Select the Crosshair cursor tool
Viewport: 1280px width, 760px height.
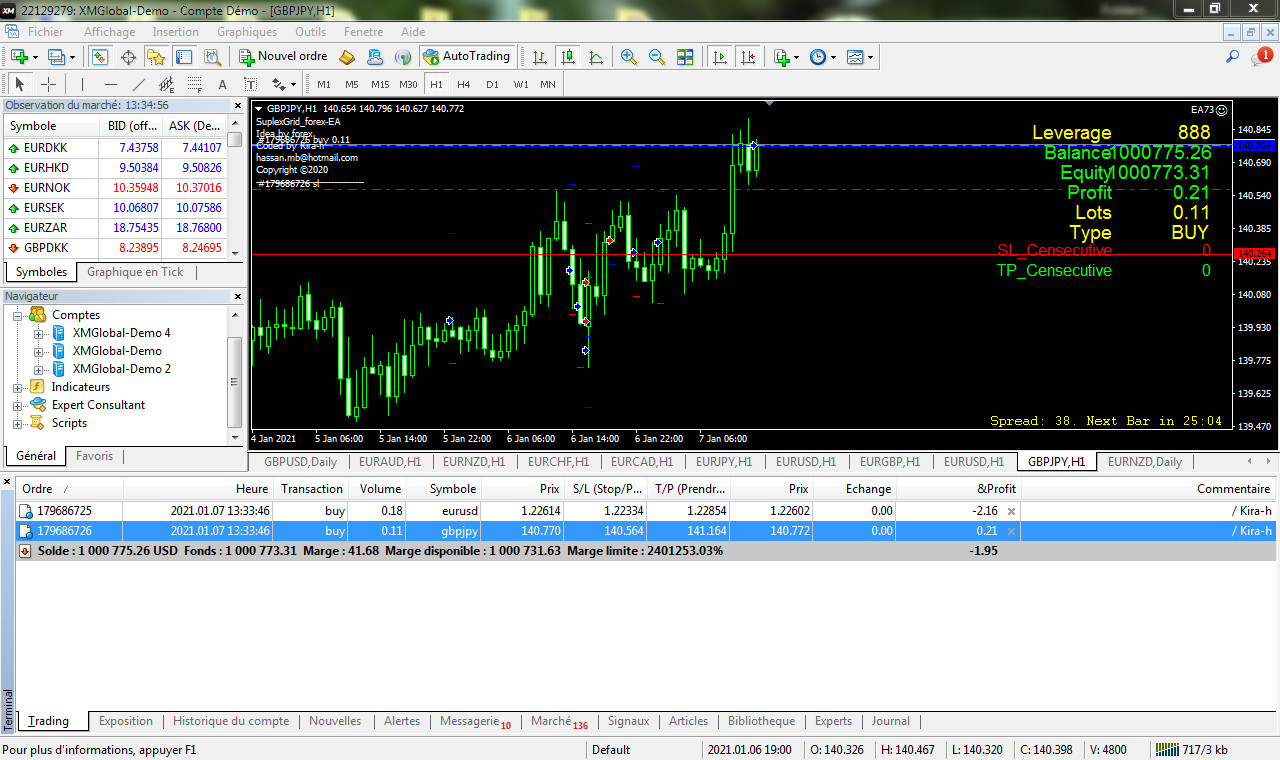point(48,84)
